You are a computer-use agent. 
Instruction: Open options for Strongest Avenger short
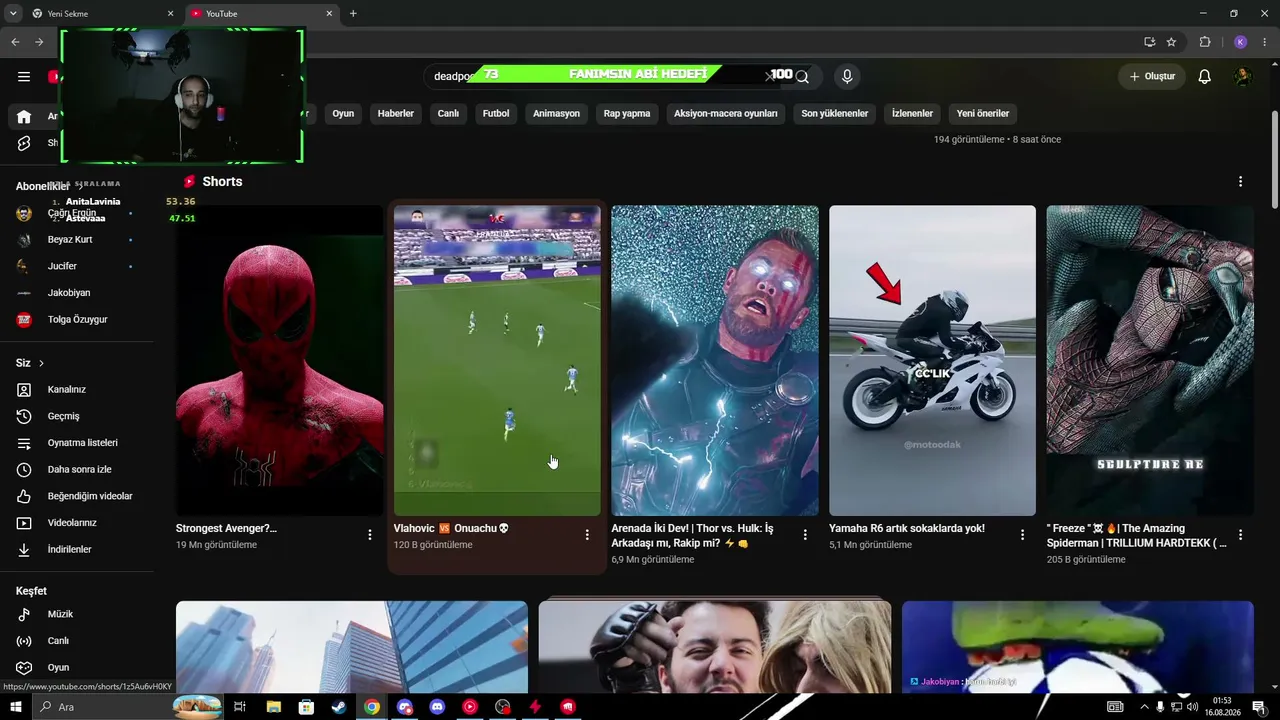370,535
